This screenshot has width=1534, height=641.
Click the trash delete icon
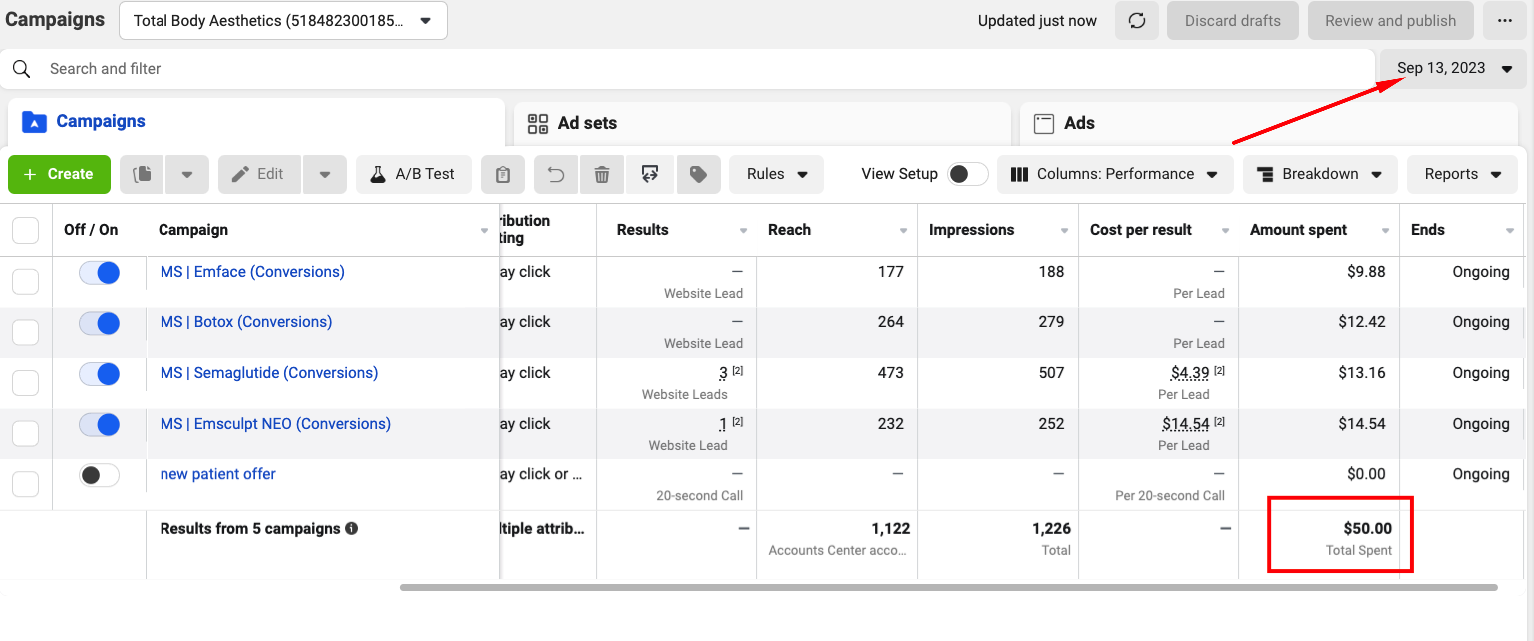click(x=602, y=174)
